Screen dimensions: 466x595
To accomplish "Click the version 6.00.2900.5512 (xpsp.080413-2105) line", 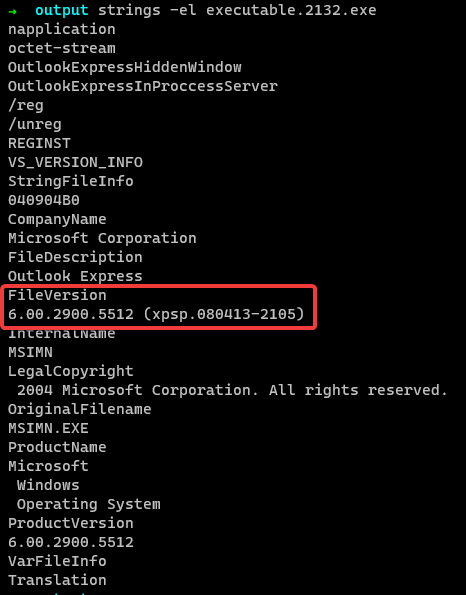I will (x=156, y=314).
